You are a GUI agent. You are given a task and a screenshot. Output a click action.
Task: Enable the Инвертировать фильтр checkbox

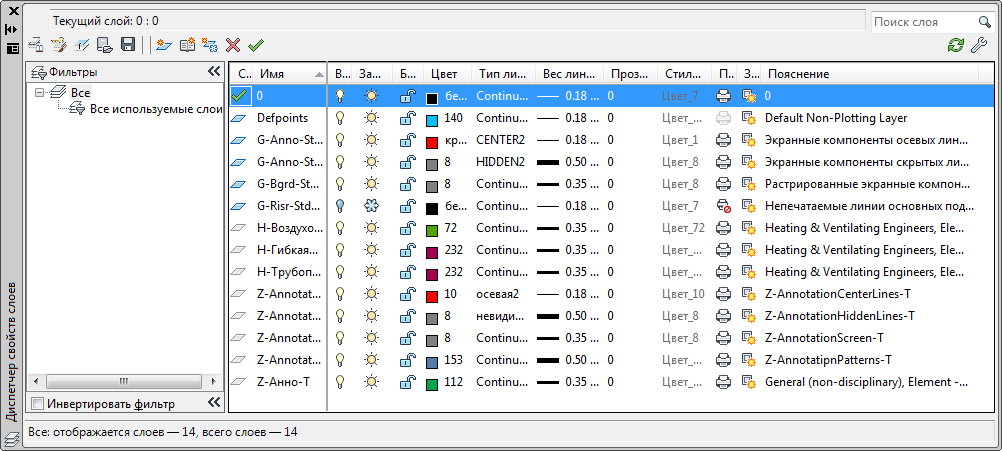(x=38, y=404)
